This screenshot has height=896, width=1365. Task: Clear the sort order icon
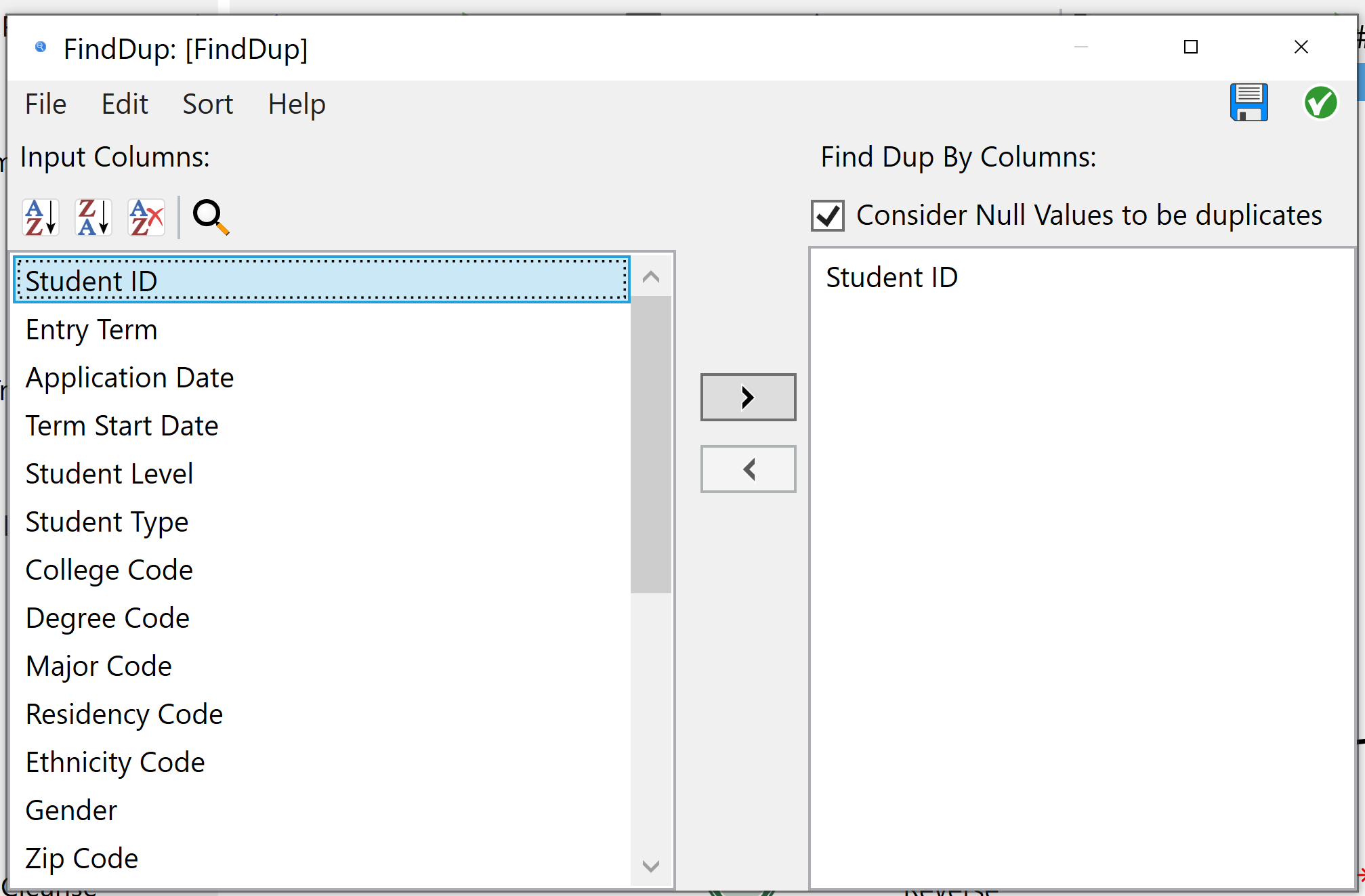pyautogui.click(x=146, y=217)
